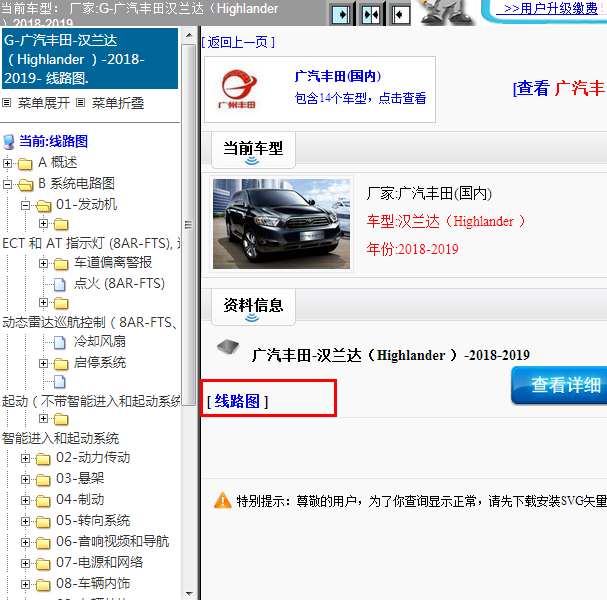607x600 pixels.
Task: Expand the 03-悬架 node
Action: [25, 479]
